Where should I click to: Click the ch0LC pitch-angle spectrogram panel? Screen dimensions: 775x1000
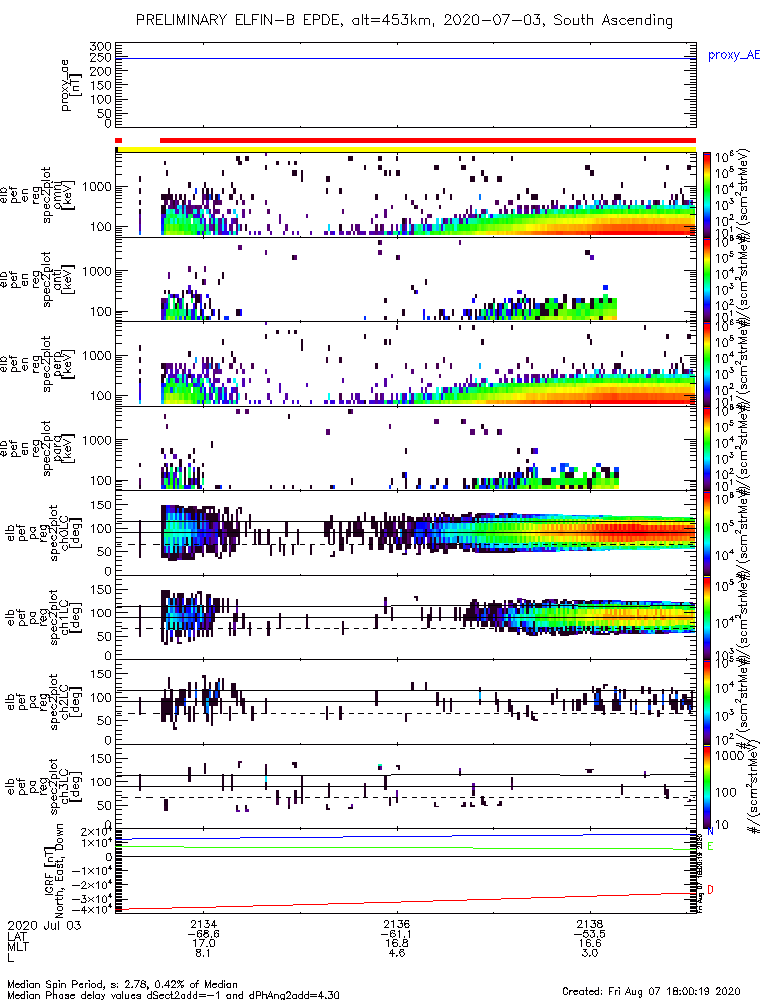pyautogui.click(x=406, y=533)
